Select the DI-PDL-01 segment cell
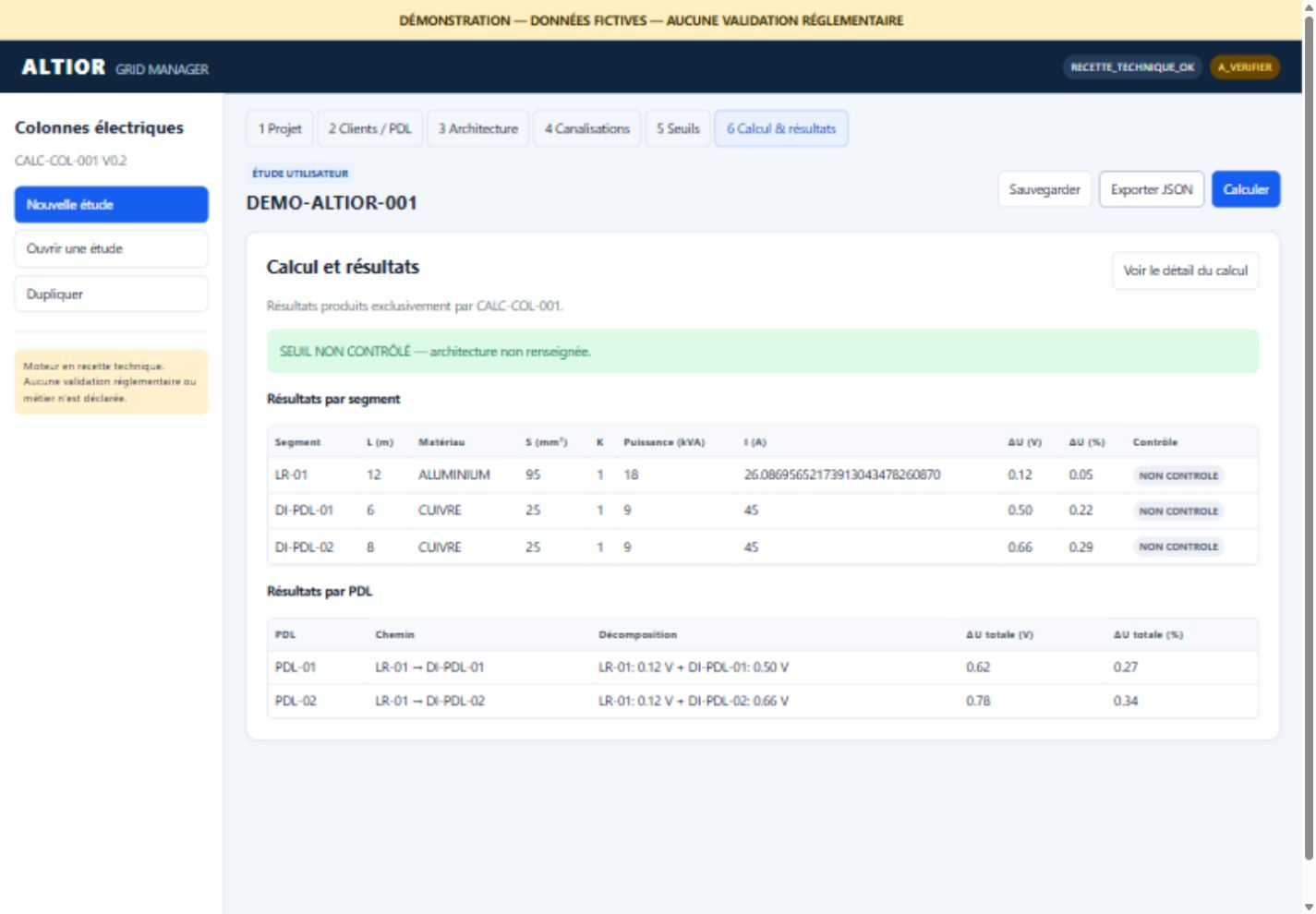Image resolution: width=1316 pixels, height=914 pixels. (304, 511)
